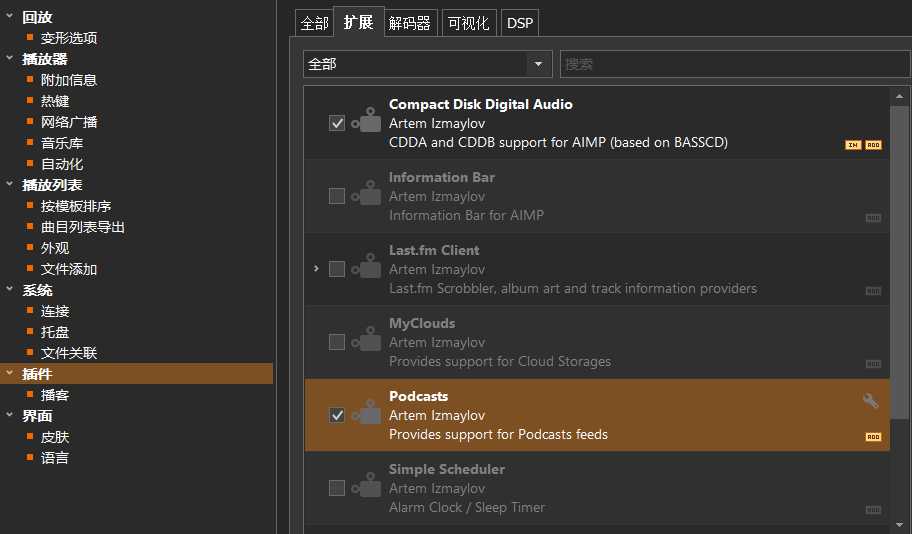Switch to the DSP tab
Image resolution: width=912 pixels, height=534 pixels.
pos(520,23)
